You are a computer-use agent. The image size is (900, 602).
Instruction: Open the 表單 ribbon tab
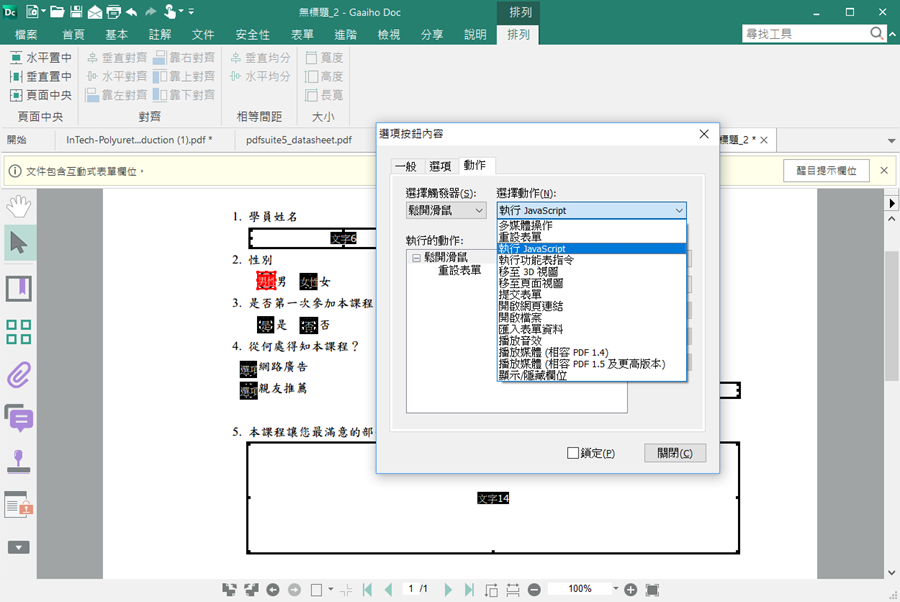tap(302, 35)
